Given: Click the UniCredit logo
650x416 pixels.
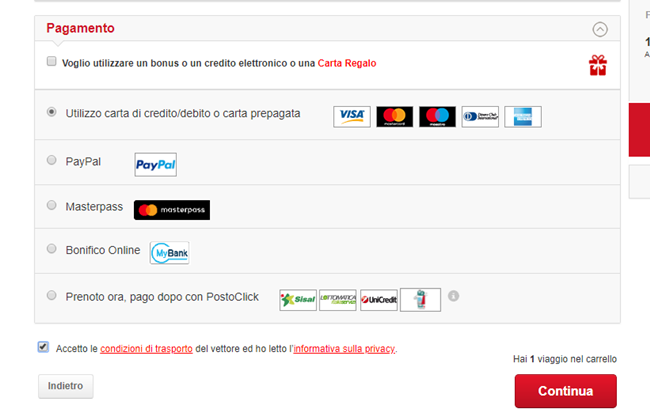Looking at the screenshot, I should tap(379, 300).
